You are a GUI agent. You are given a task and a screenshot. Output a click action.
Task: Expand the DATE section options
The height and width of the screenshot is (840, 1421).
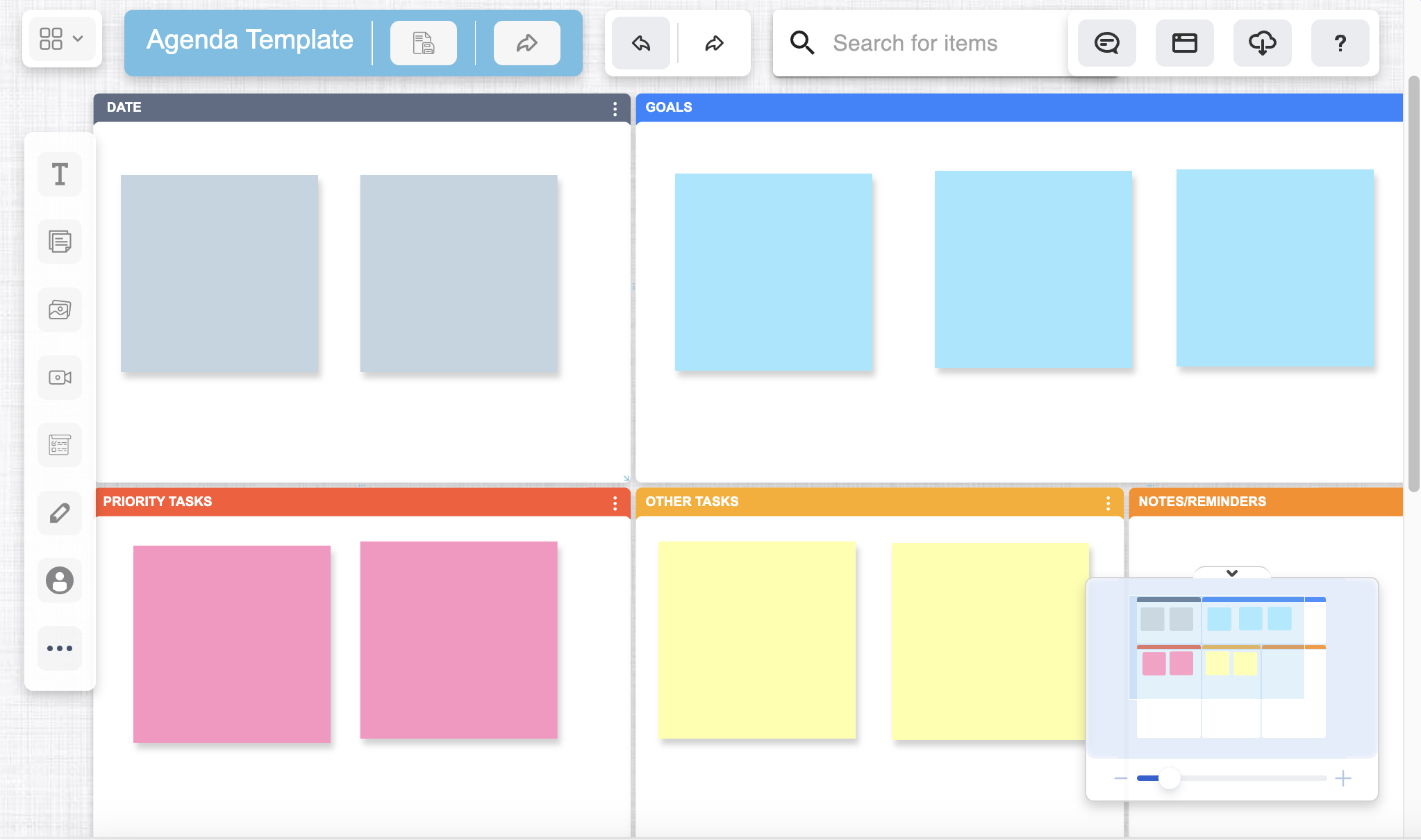pyautogui.click(x=615, y=108)
